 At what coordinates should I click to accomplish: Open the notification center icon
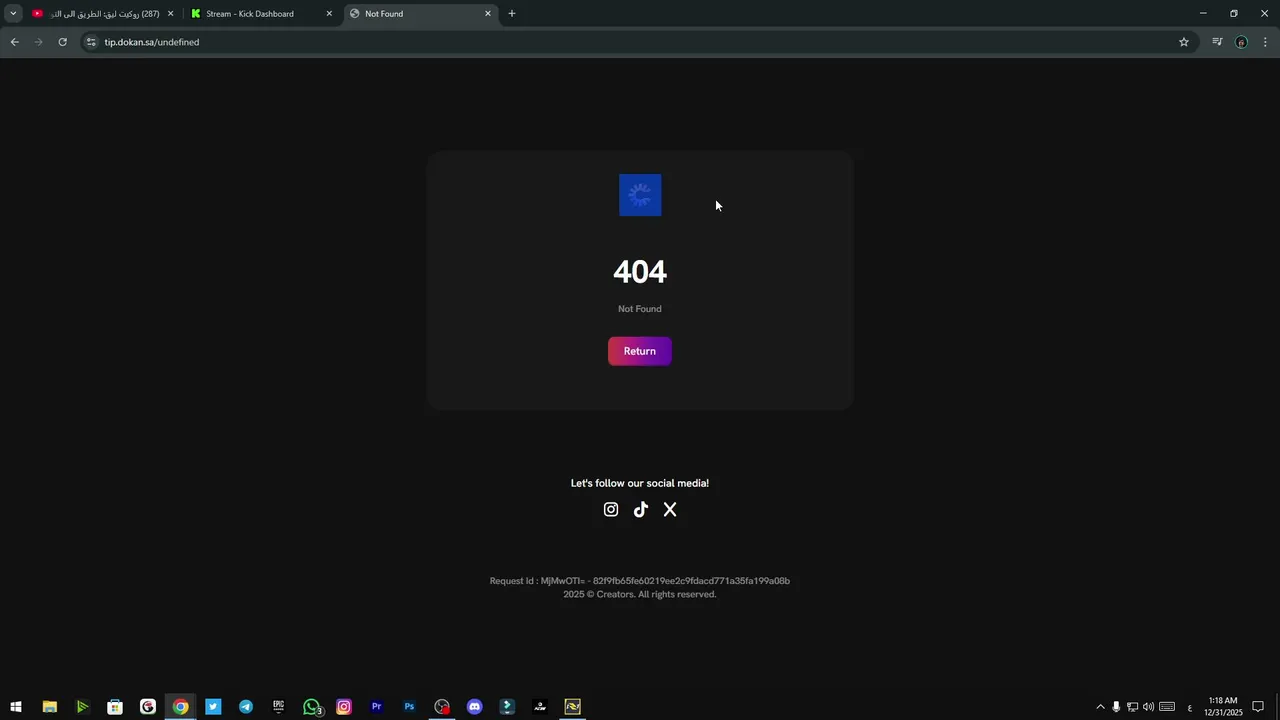[1259, 707]
